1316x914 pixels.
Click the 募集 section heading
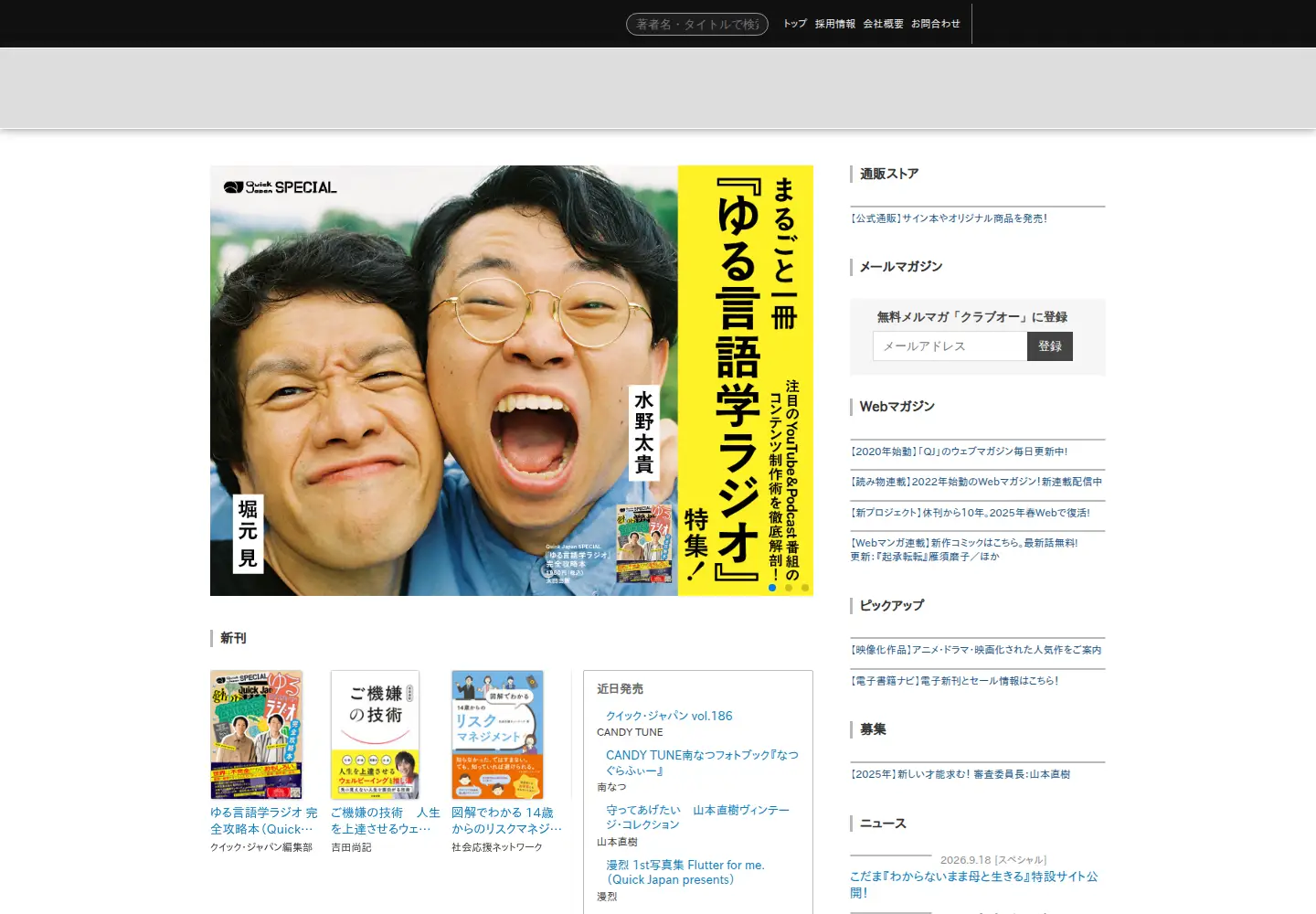pos(873,729)
